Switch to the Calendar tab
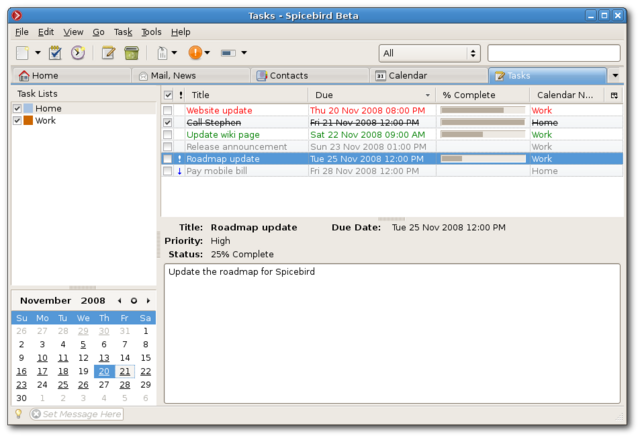This screenshot has height=438, width=640. coord(429,76)
